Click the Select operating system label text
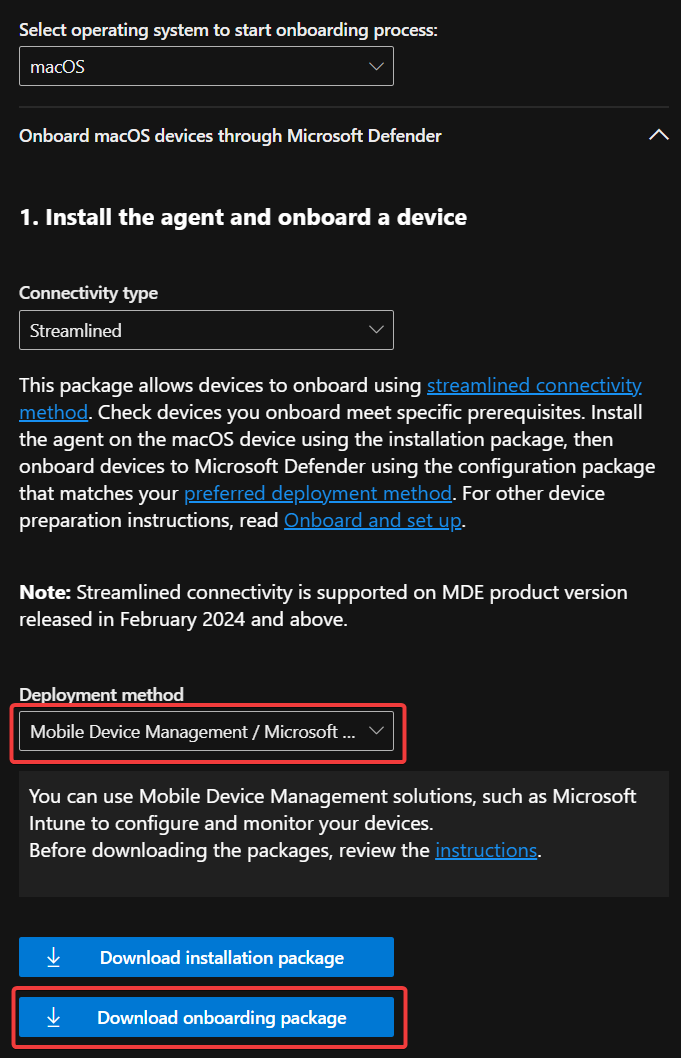This screenshot has height=1058, width=681. 228,29
